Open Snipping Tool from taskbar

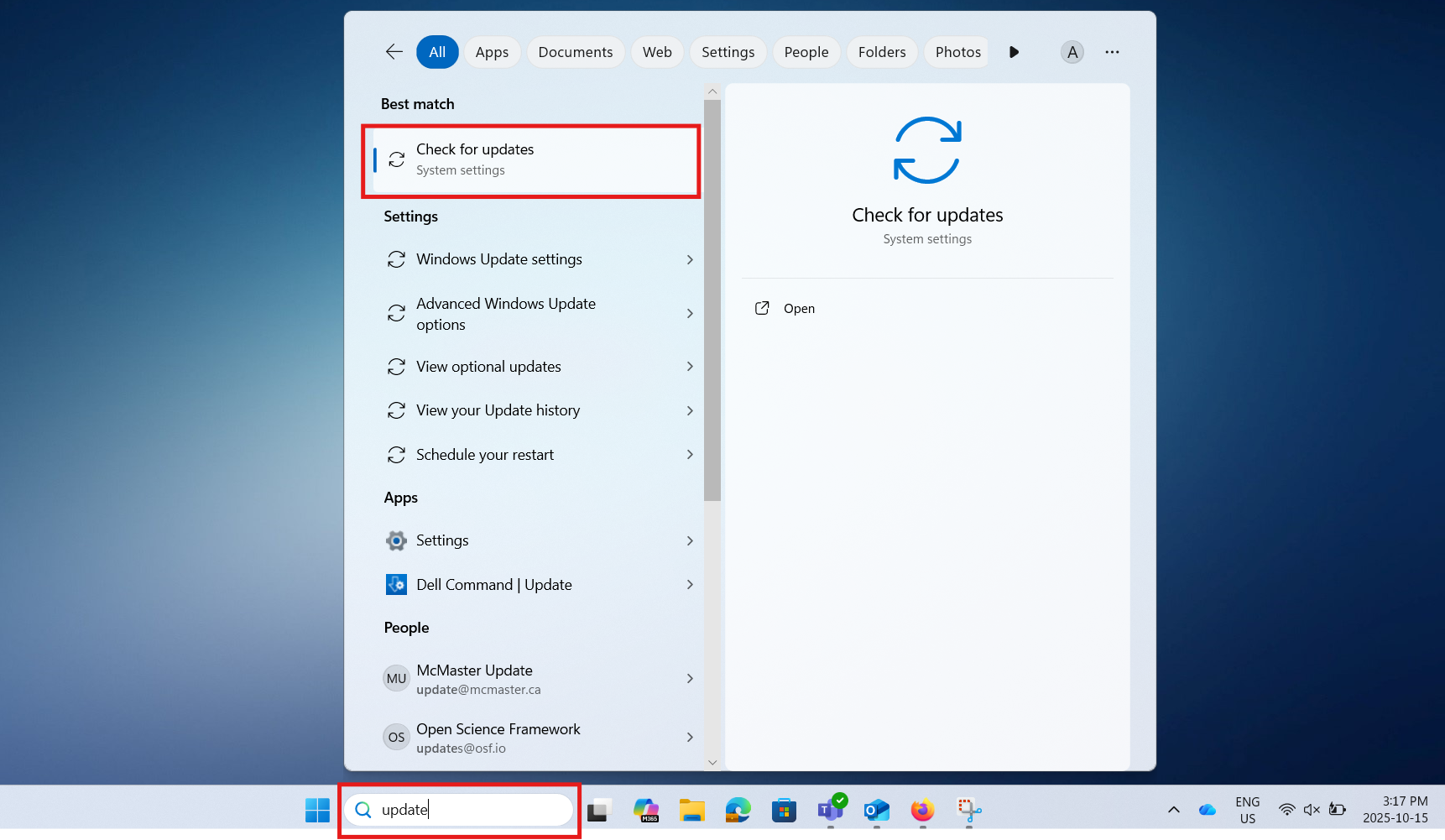coord(968,810)
